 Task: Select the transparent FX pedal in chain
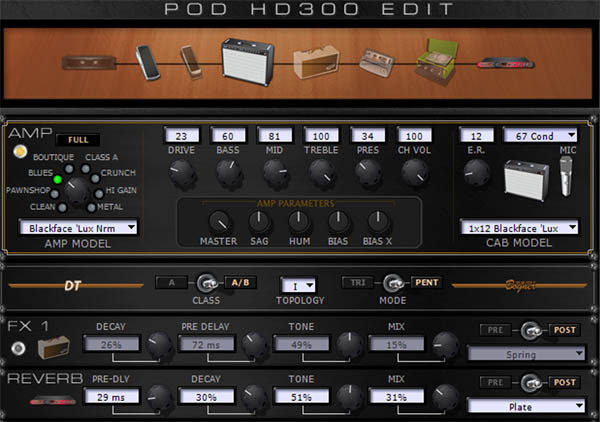click(377, 62)
